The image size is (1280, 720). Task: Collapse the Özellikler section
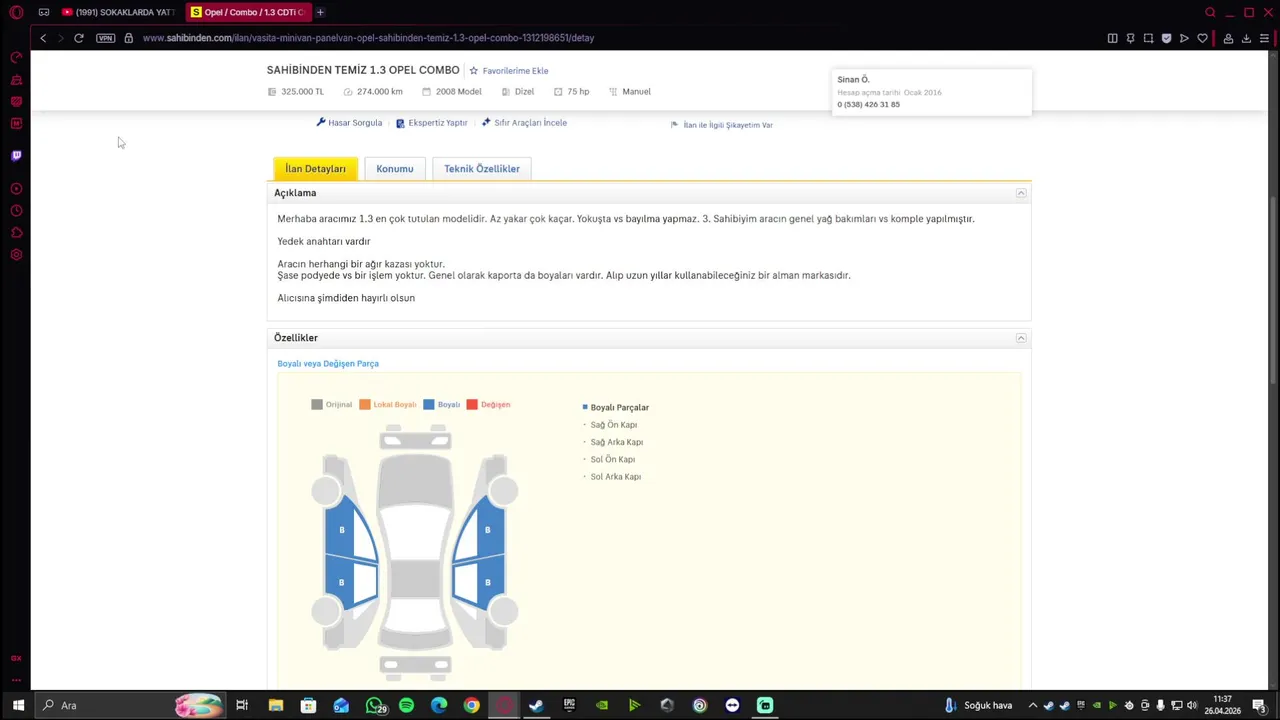1021,338
